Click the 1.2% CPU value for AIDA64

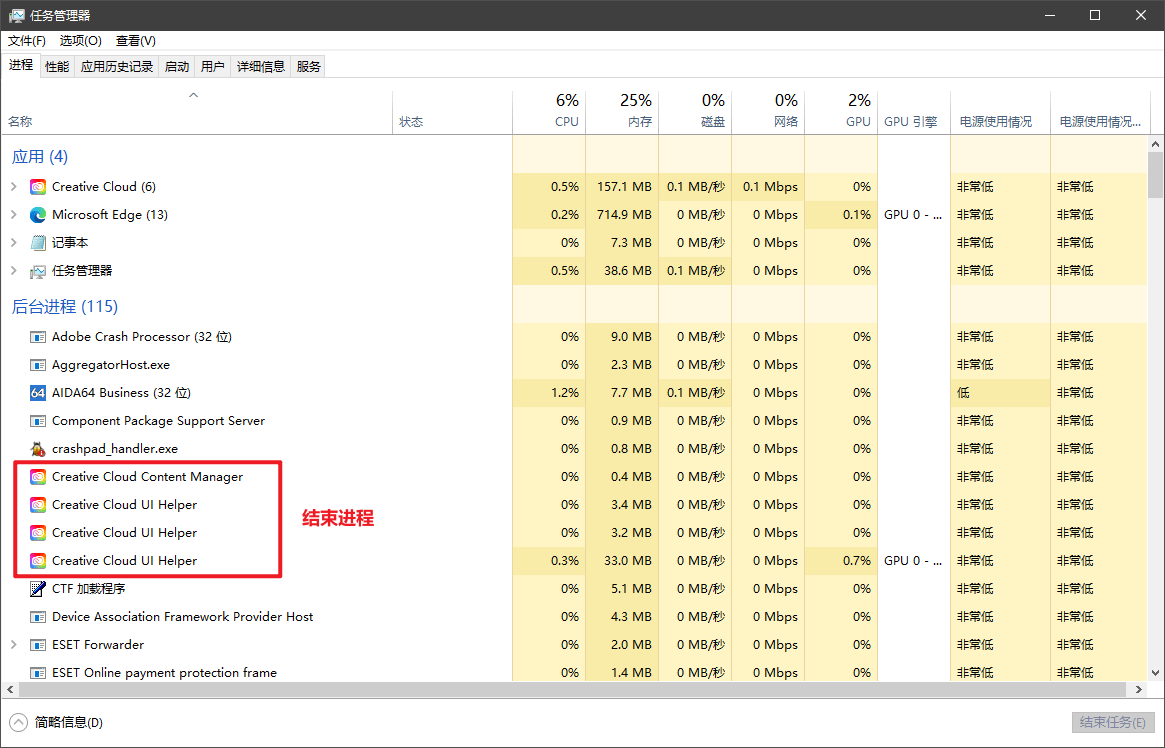(x=565, y=393)
